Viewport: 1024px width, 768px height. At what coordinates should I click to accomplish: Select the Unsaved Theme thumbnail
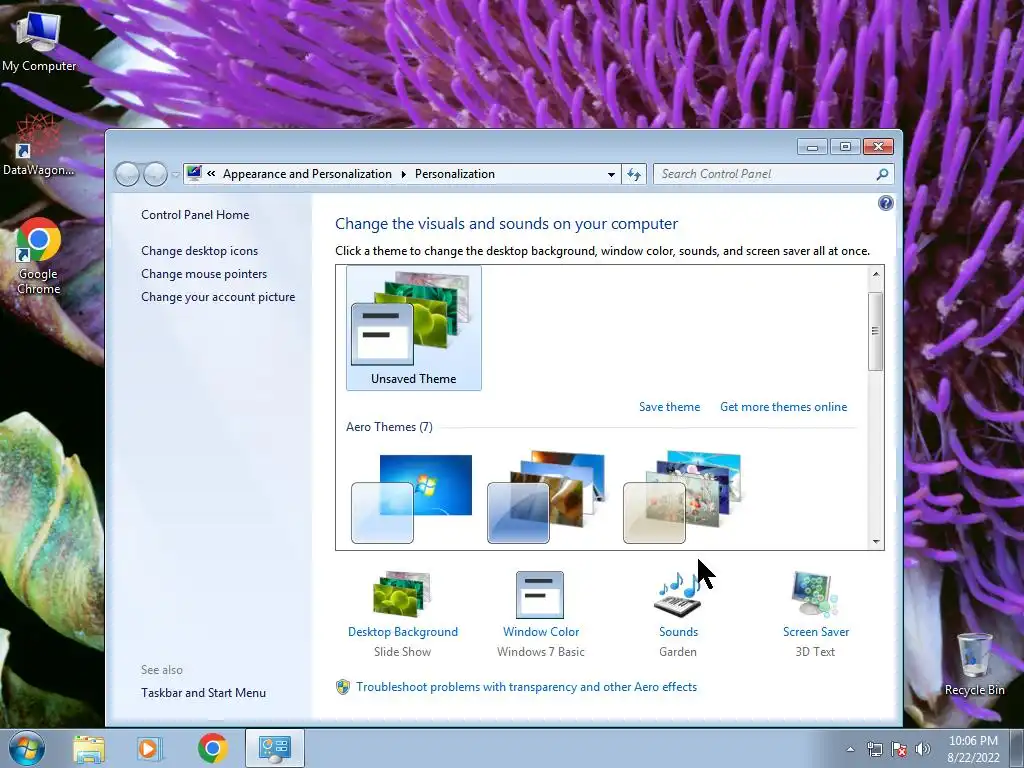413,328
